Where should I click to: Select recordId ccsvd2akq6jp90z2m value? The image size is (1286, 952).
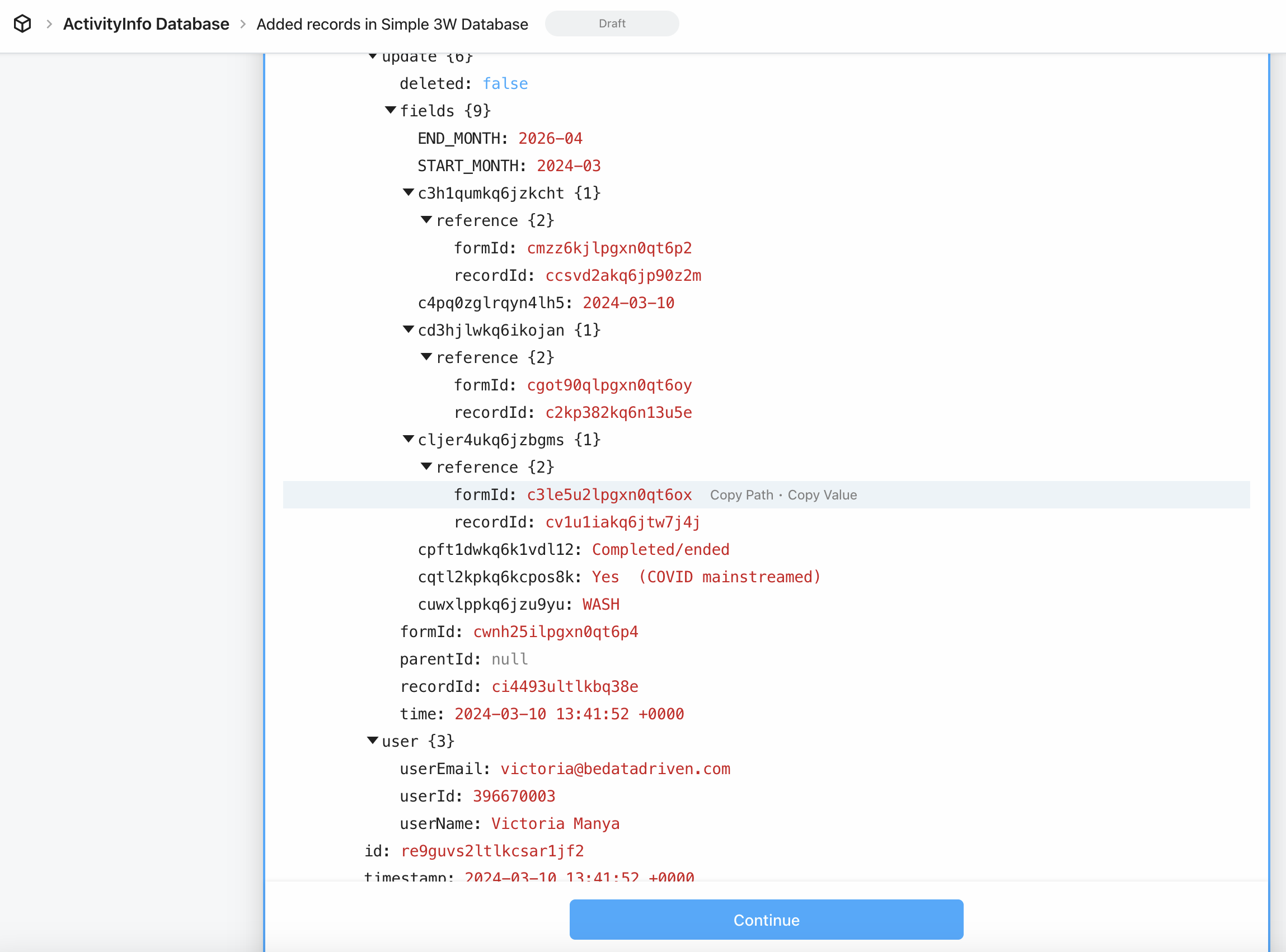(623, 276)
